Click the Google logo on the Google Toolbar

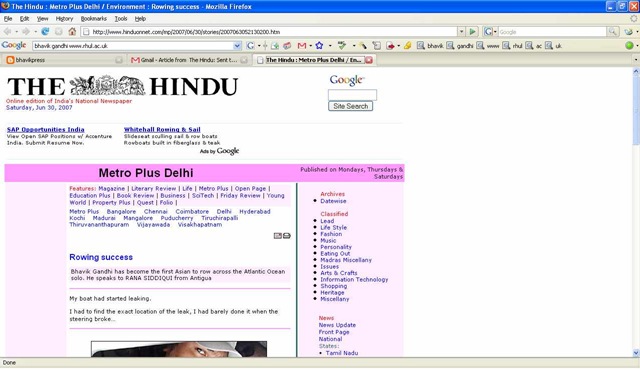tap(14, 45)
